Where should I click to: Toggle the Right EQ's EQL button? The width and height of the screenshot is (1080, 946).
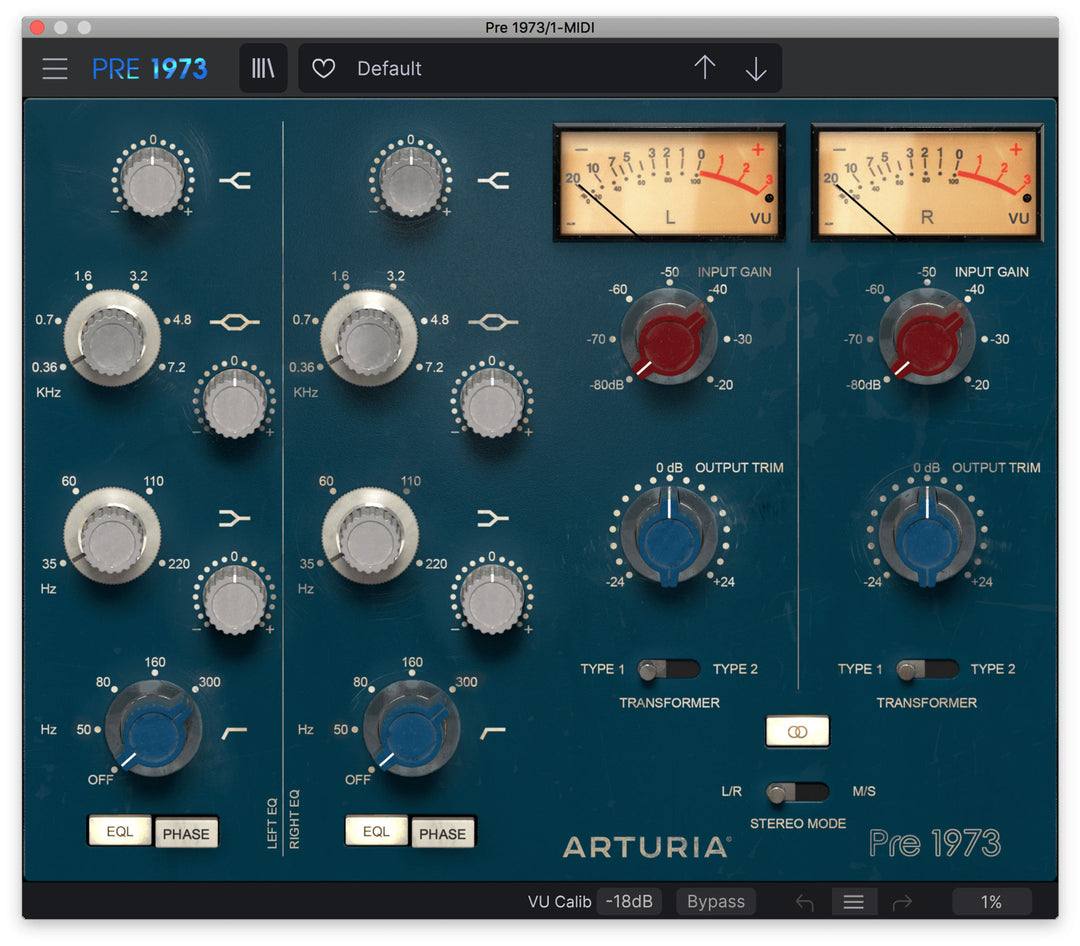point(376,831)
